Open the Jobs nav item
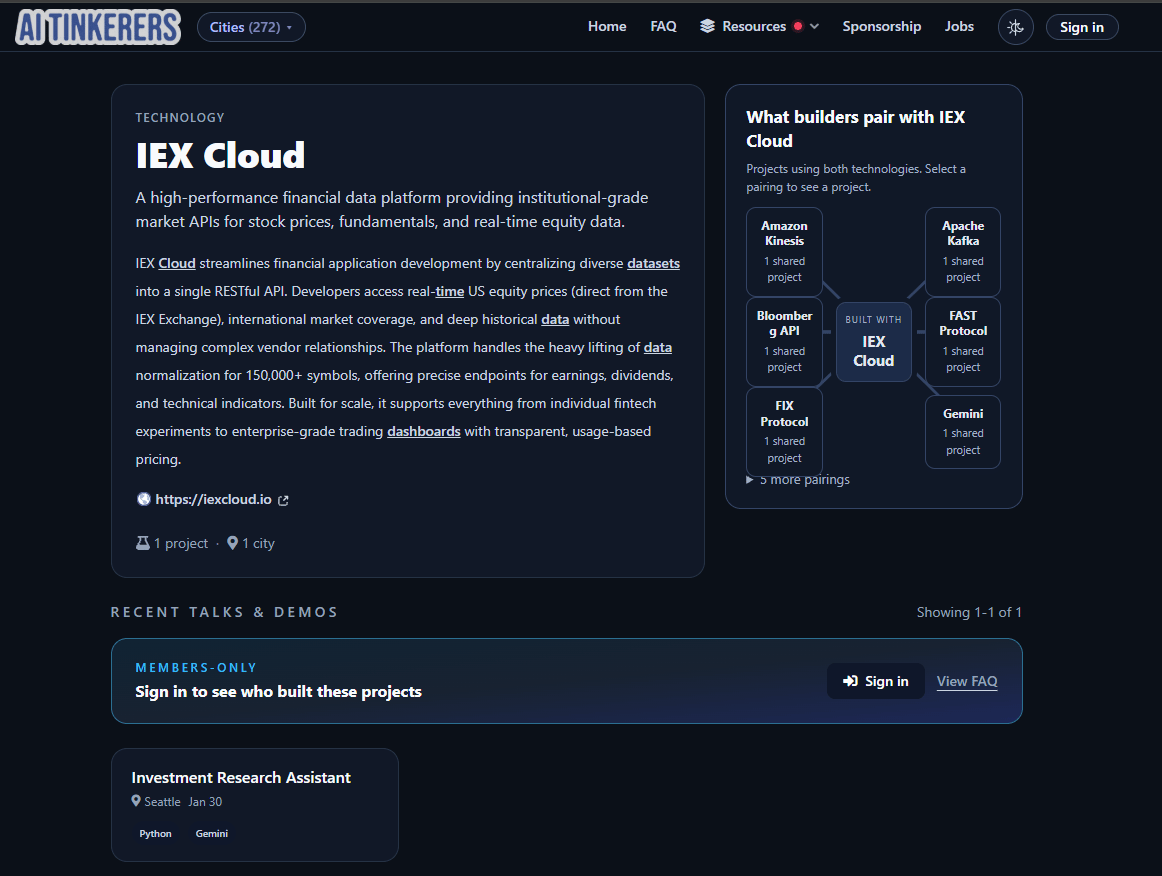 click(959, 27)
